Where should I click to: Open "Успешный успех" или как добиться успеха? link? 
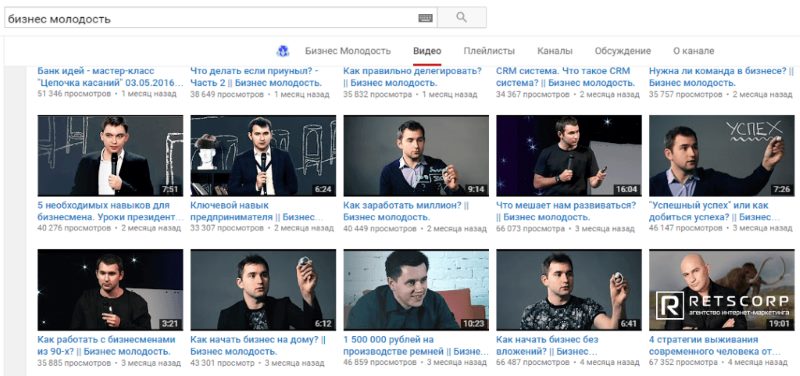(x=715, y=211)
